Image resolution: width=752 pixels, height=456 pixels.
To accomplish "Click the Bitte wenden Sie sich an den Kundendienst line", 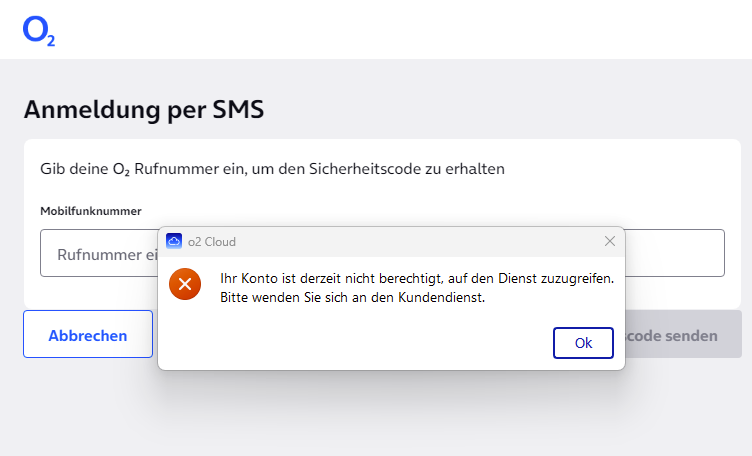I will pyautogui.click(x=352, y=297).
